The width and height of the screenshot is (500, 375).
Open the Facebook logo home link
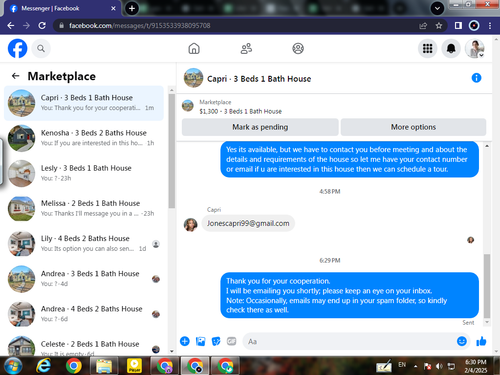click(x=17, y=49)
